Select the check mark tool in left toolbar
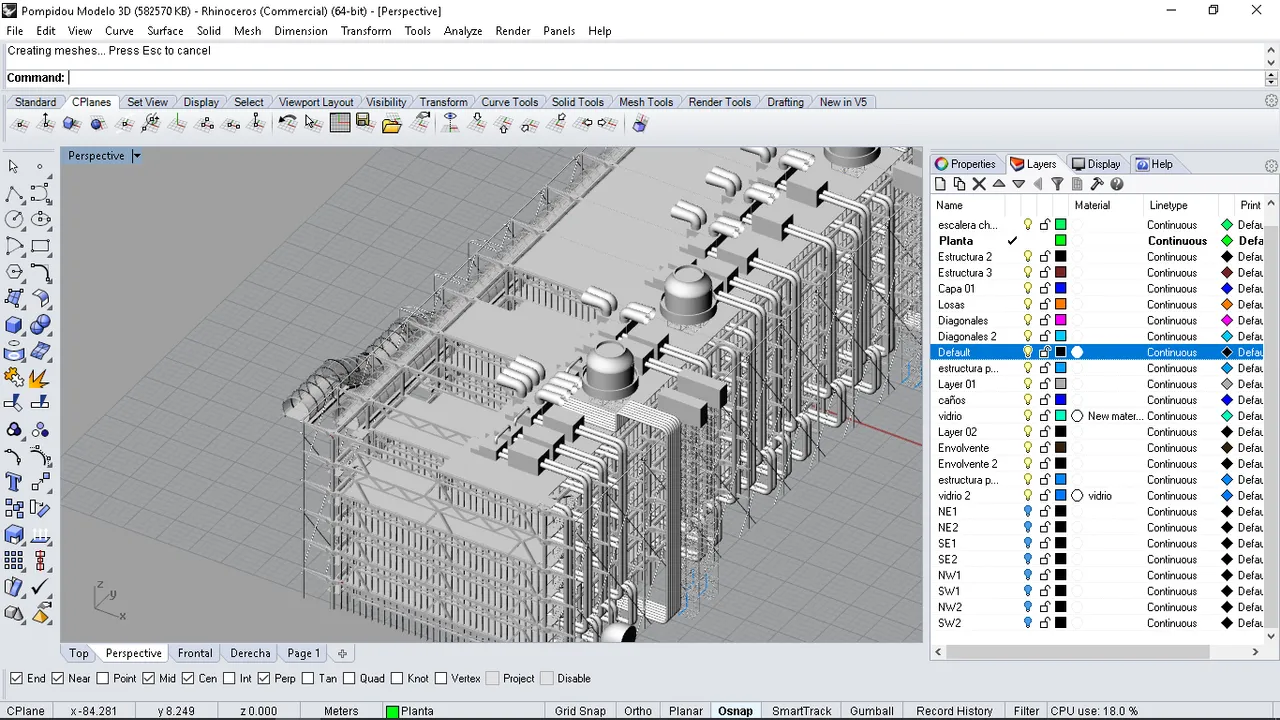 (x=40, y=588)
